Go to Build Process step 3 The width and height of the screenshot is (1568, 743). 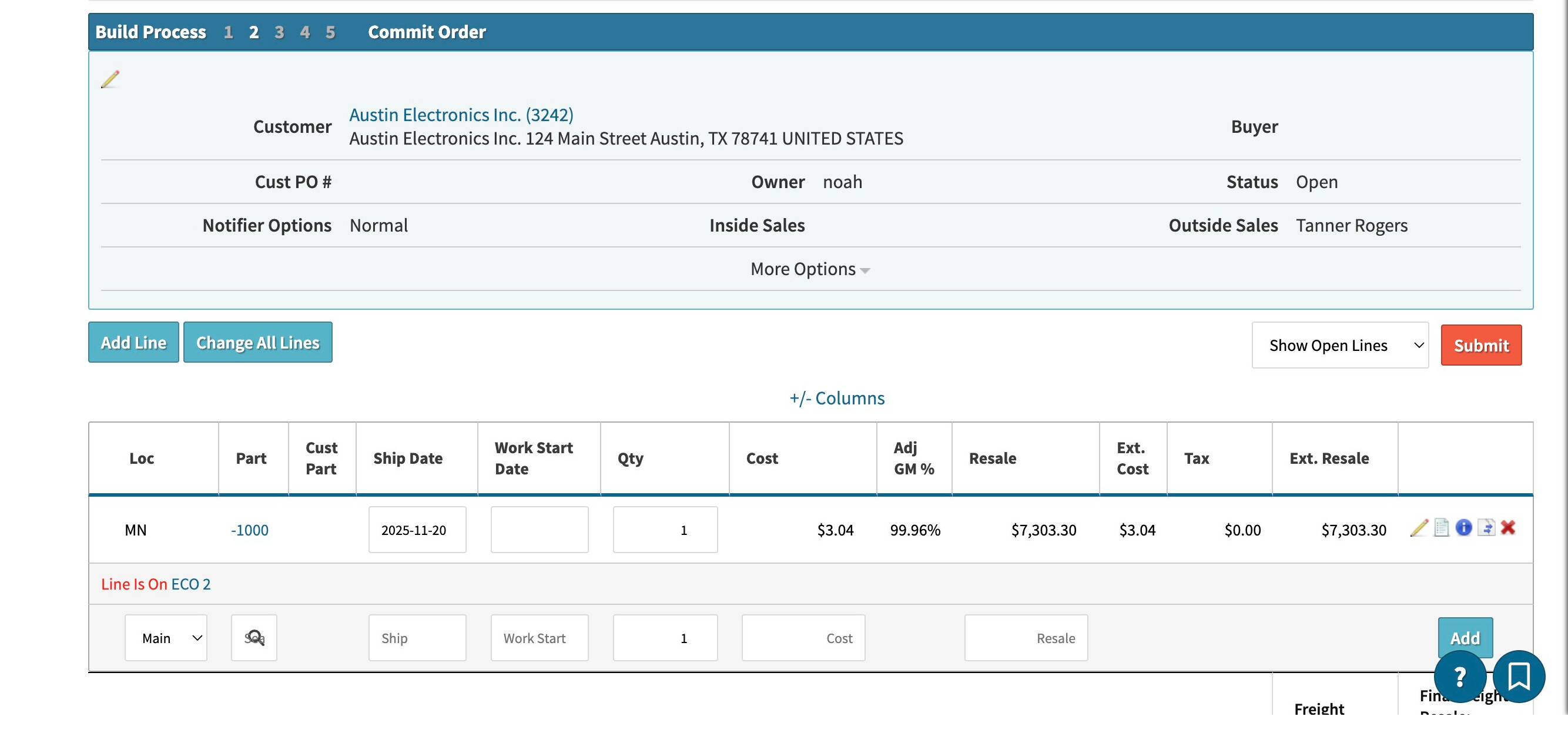pos(279,32)
